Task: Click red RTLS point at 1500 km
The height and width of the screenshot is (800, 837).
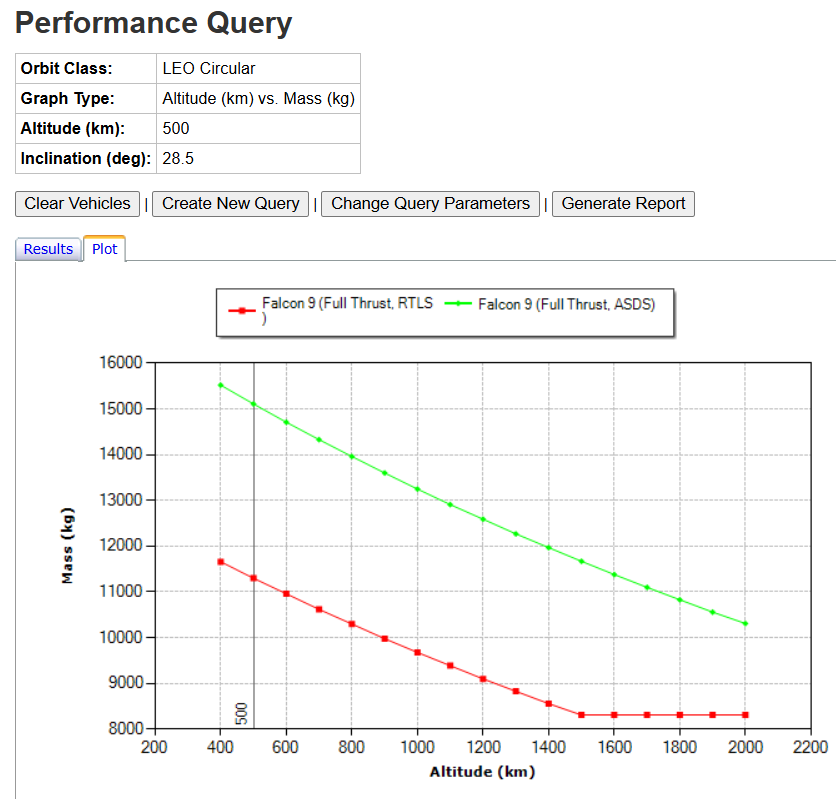Action: click(581, 715)
